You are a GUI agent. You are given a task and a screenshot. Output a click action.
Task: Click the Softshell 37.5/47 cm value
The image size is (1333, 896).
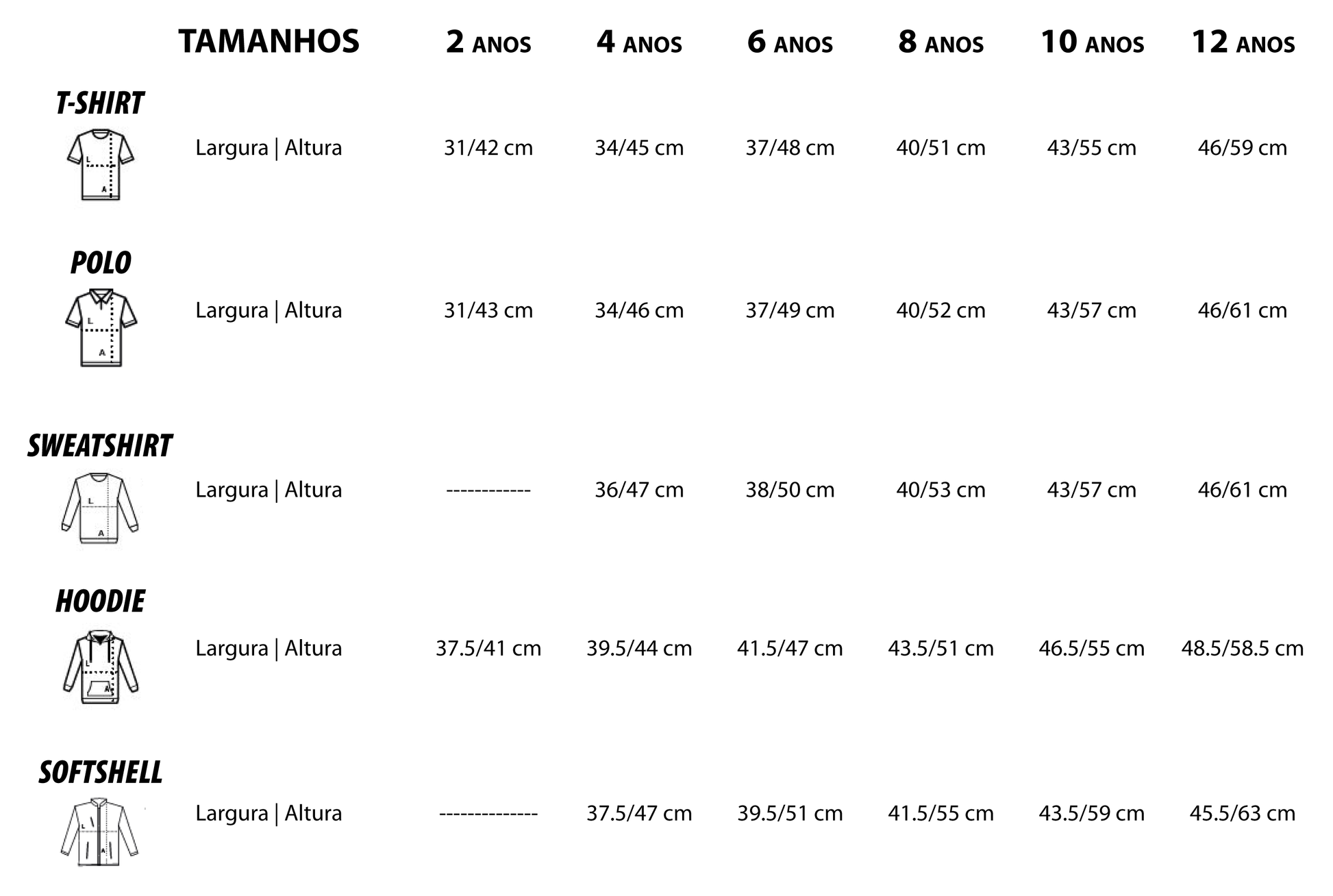[639, 813]
